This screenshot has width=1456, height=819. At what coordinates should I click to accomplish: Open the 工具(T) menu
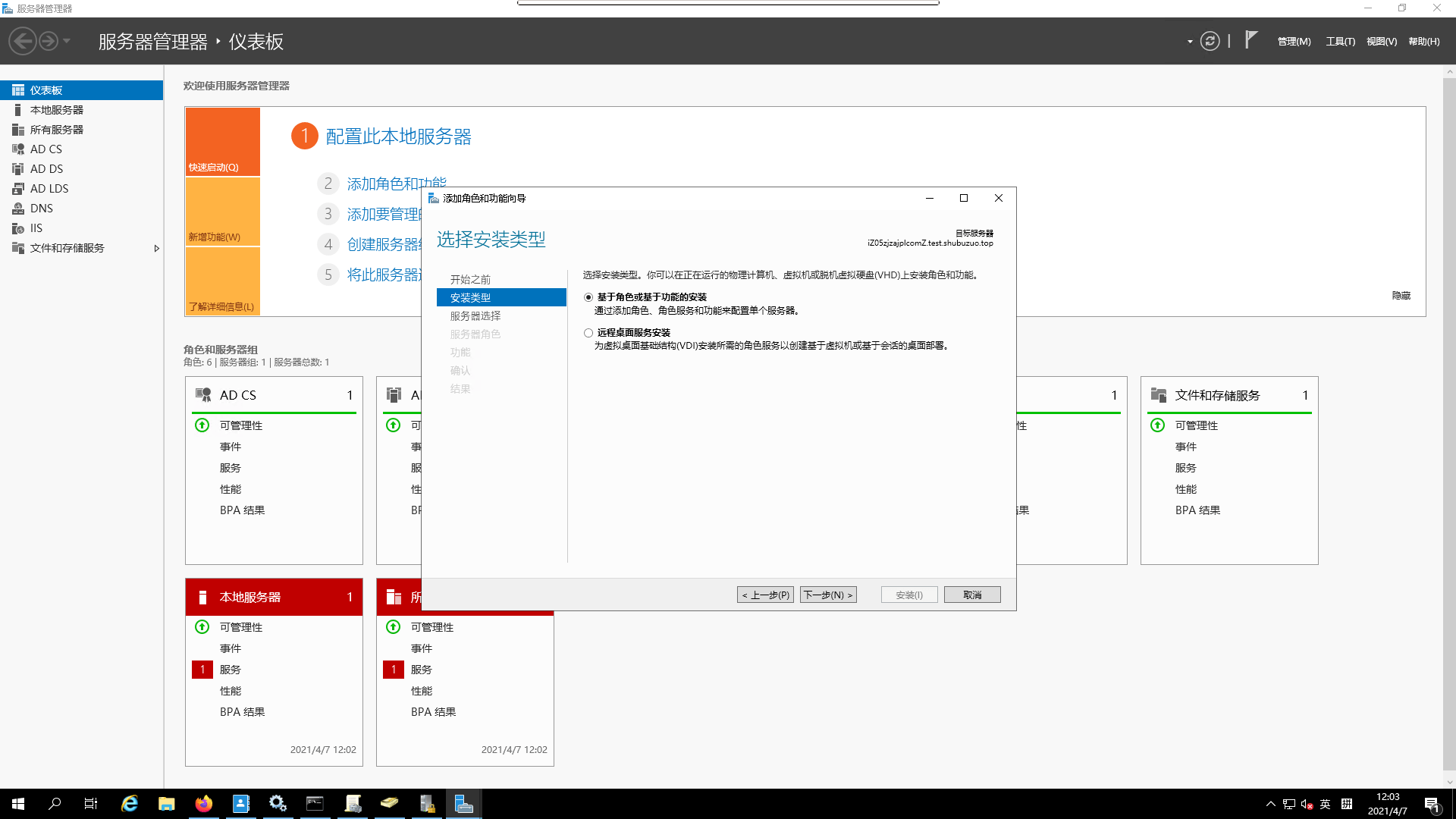pyautogui.click(x=1341, y=42)
